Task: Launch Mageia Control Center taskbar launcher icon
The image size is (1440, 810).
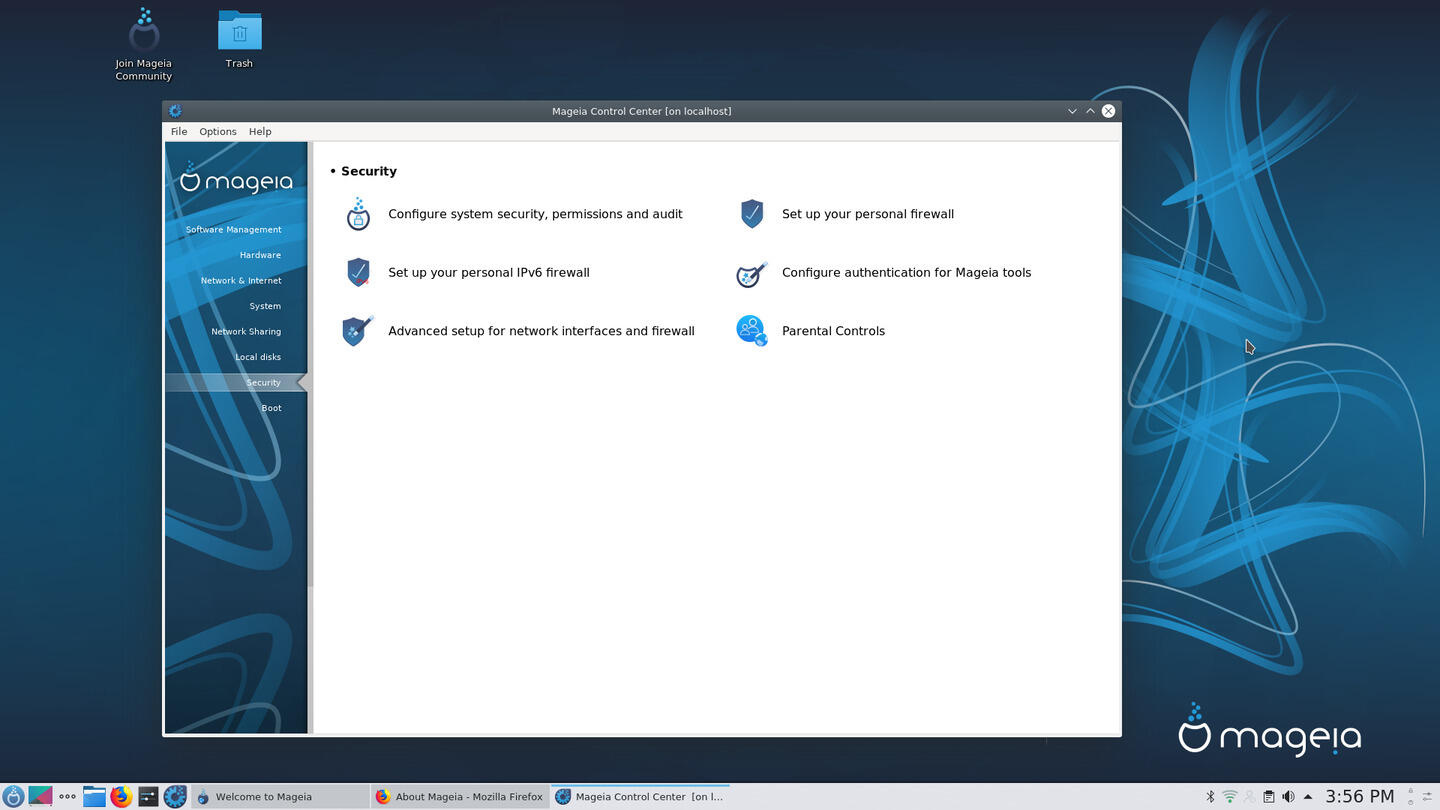Action: pos(175,797)
